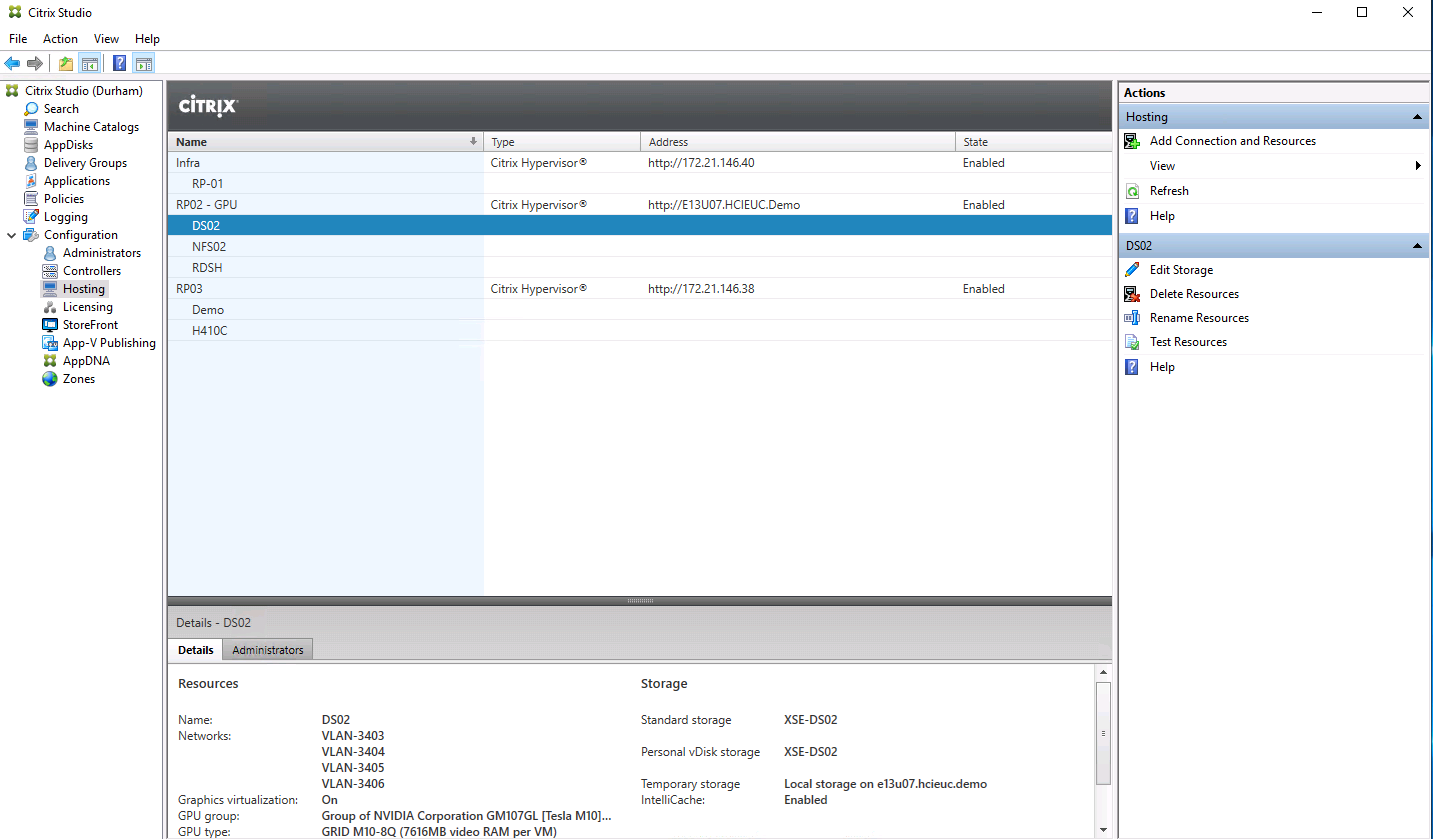This screenshot has width=1433, height=839.
Task: Click Rename Resources action link
Action: pos(1199,318)
